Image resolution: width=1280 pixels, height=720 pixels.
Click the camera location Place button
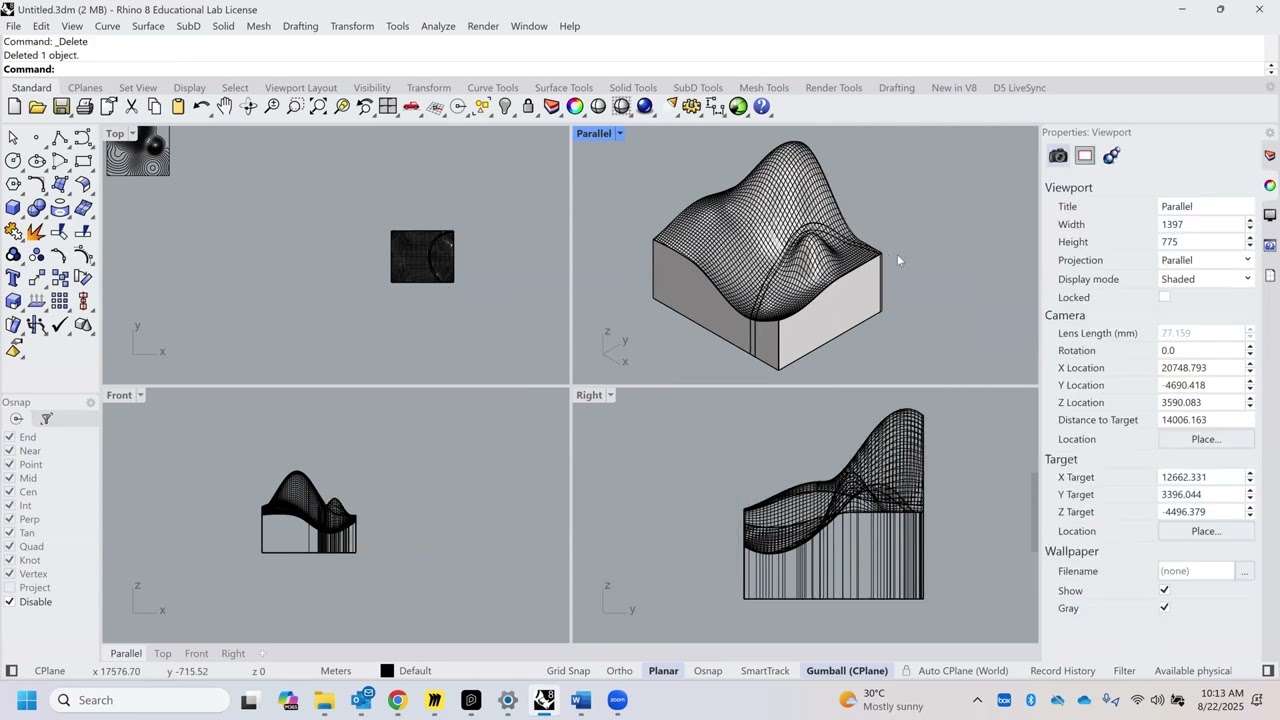1206,439
